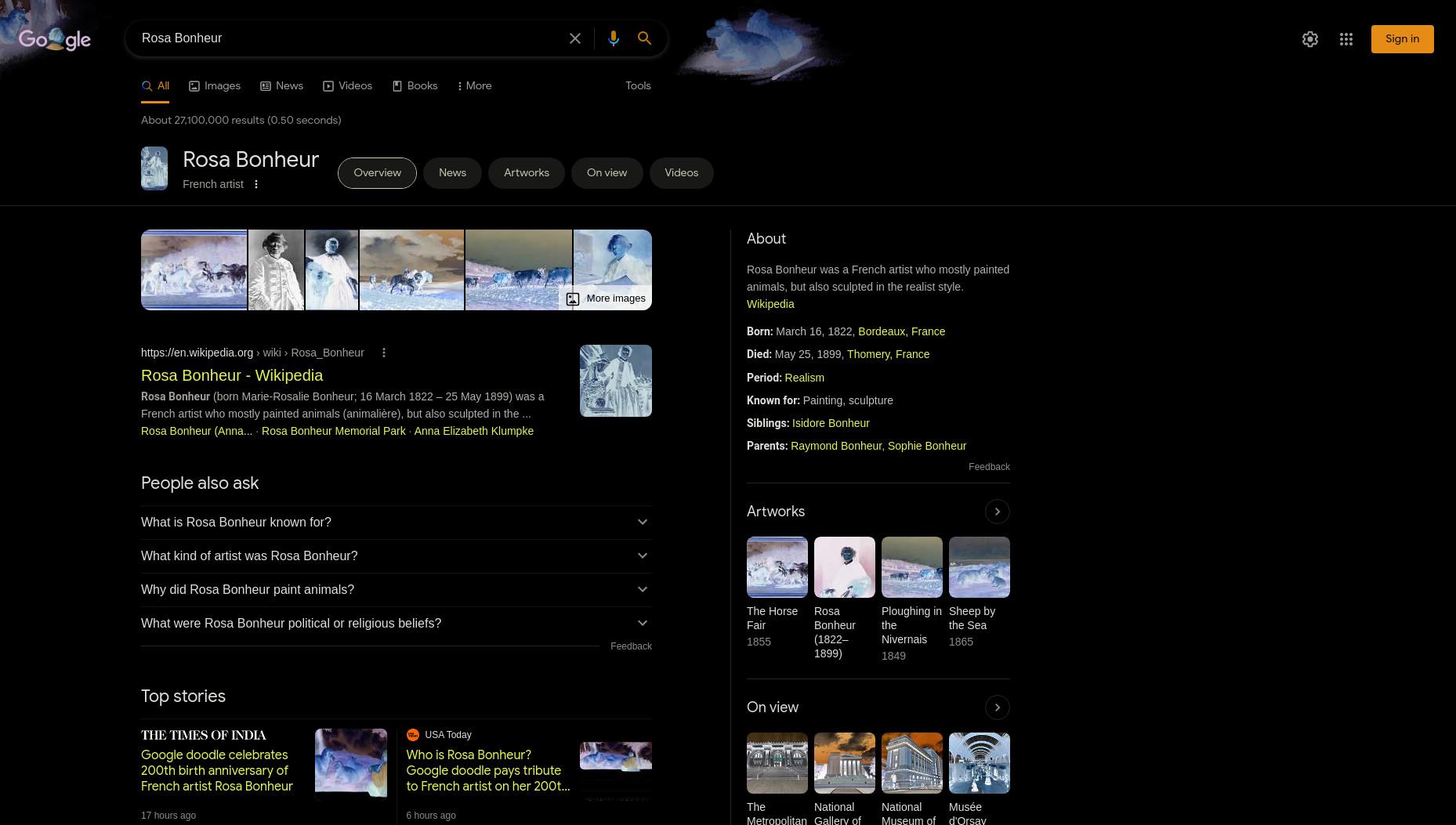Image resolution: width=1456 pixels, height=825 pixels.
Task: Start voice search with microphone icon
Action: coord(614,38)
